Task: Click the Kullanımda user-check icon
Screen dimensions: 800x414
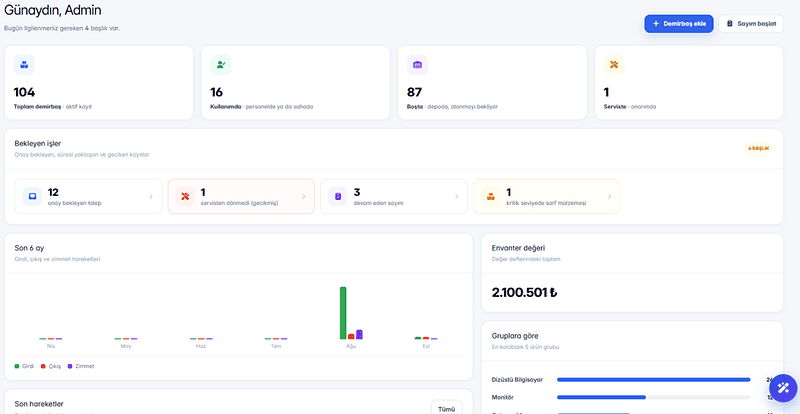Action: click(x=221, y=65)
